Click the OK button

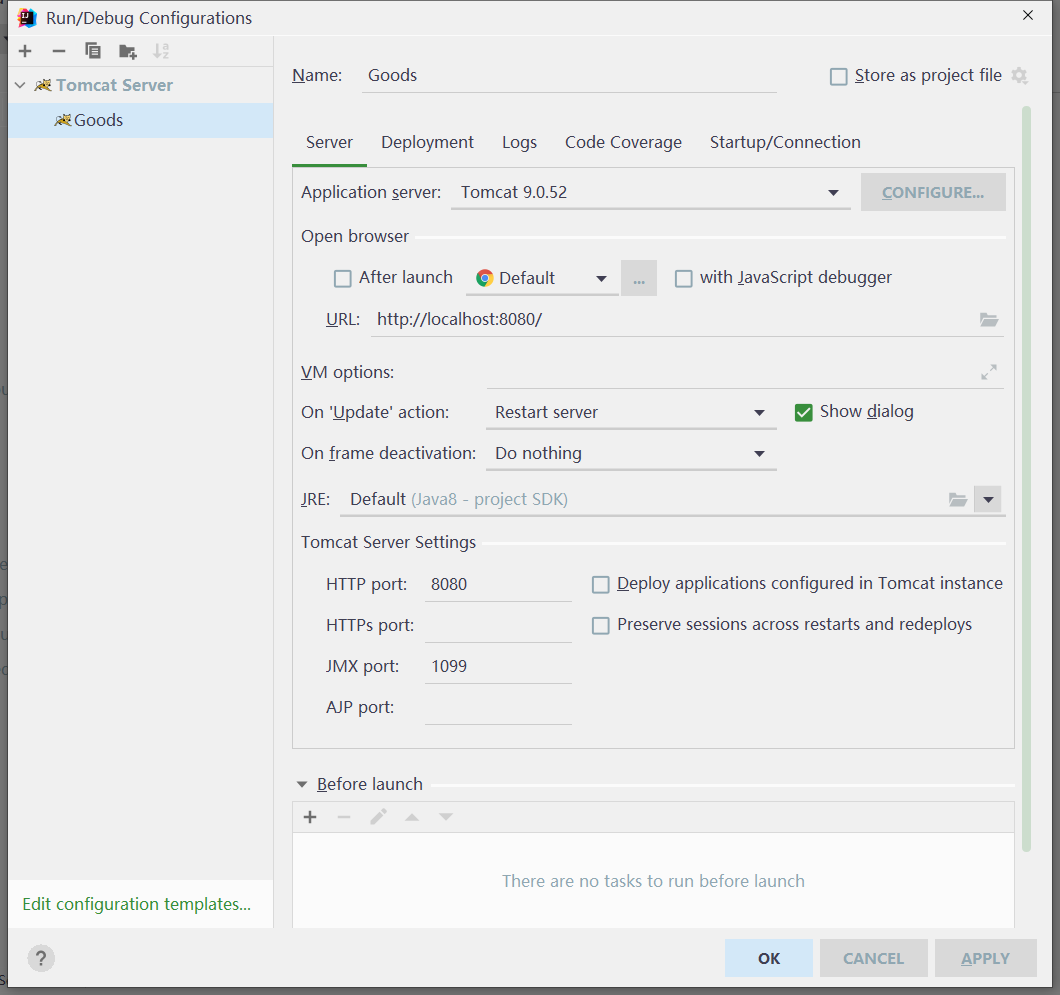pos(769,958)
